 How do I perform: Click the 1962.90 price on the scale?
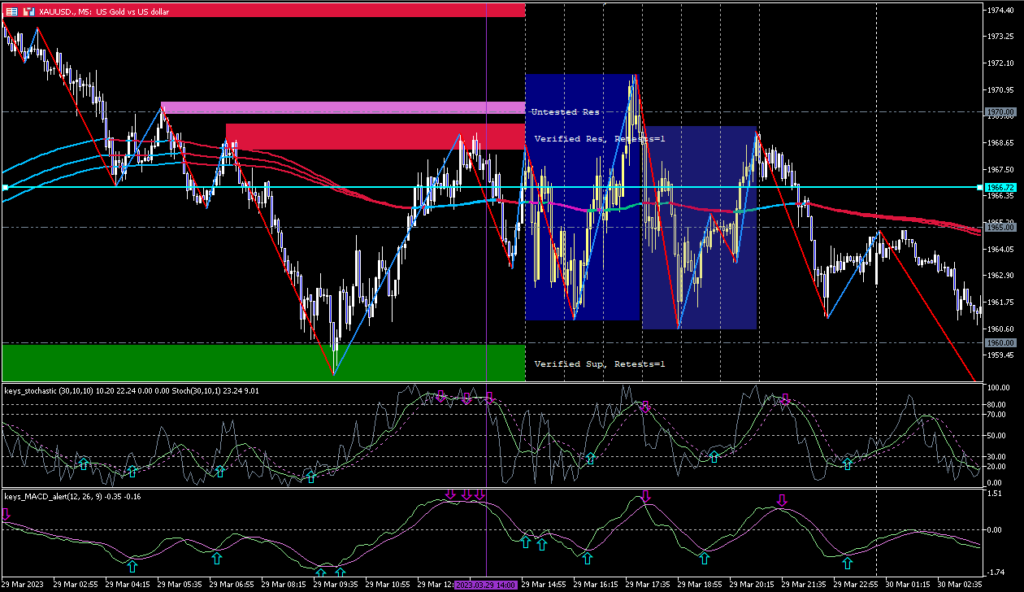1000,276
